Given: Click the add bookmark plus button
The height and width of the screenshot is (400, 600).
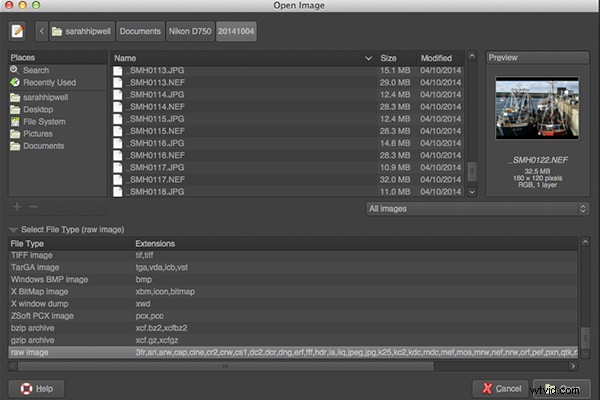Looking at the screenshot, I should click(17, 207).
